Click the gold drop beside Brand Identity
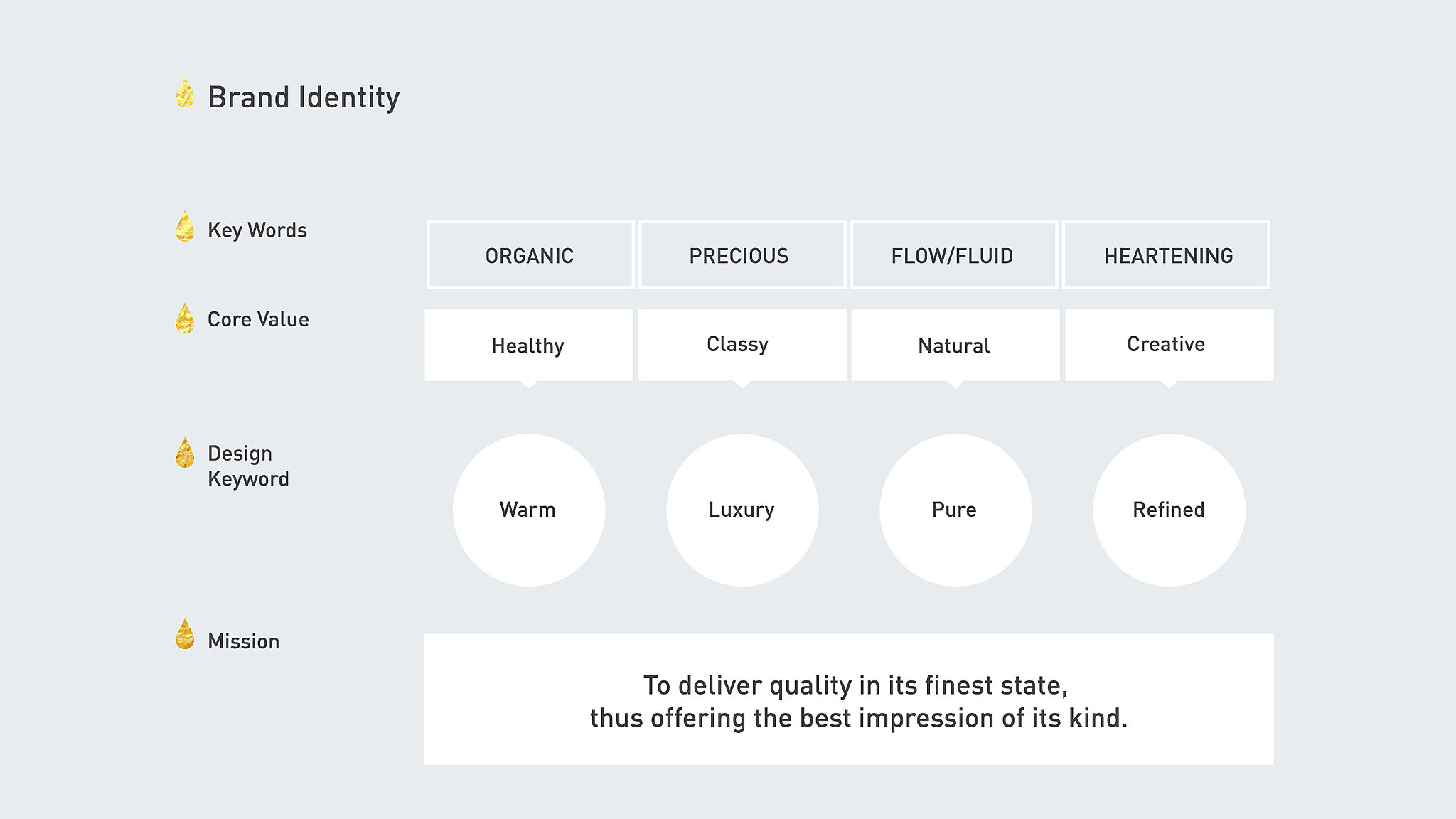Screen dimensions: 1456x819 185,93
